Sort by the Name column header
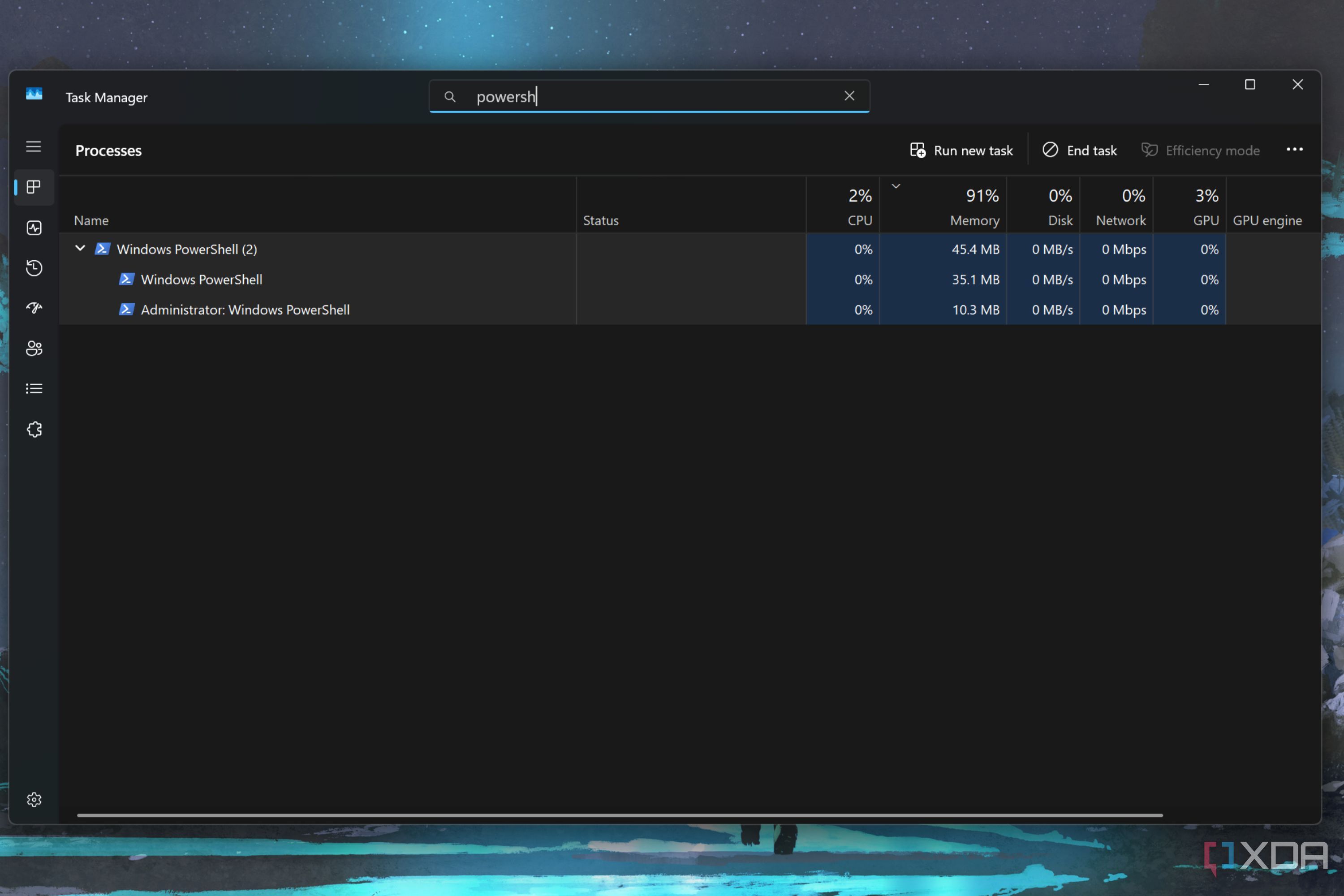The width and height of the screenshot is (1344, 896). (318, 205)
